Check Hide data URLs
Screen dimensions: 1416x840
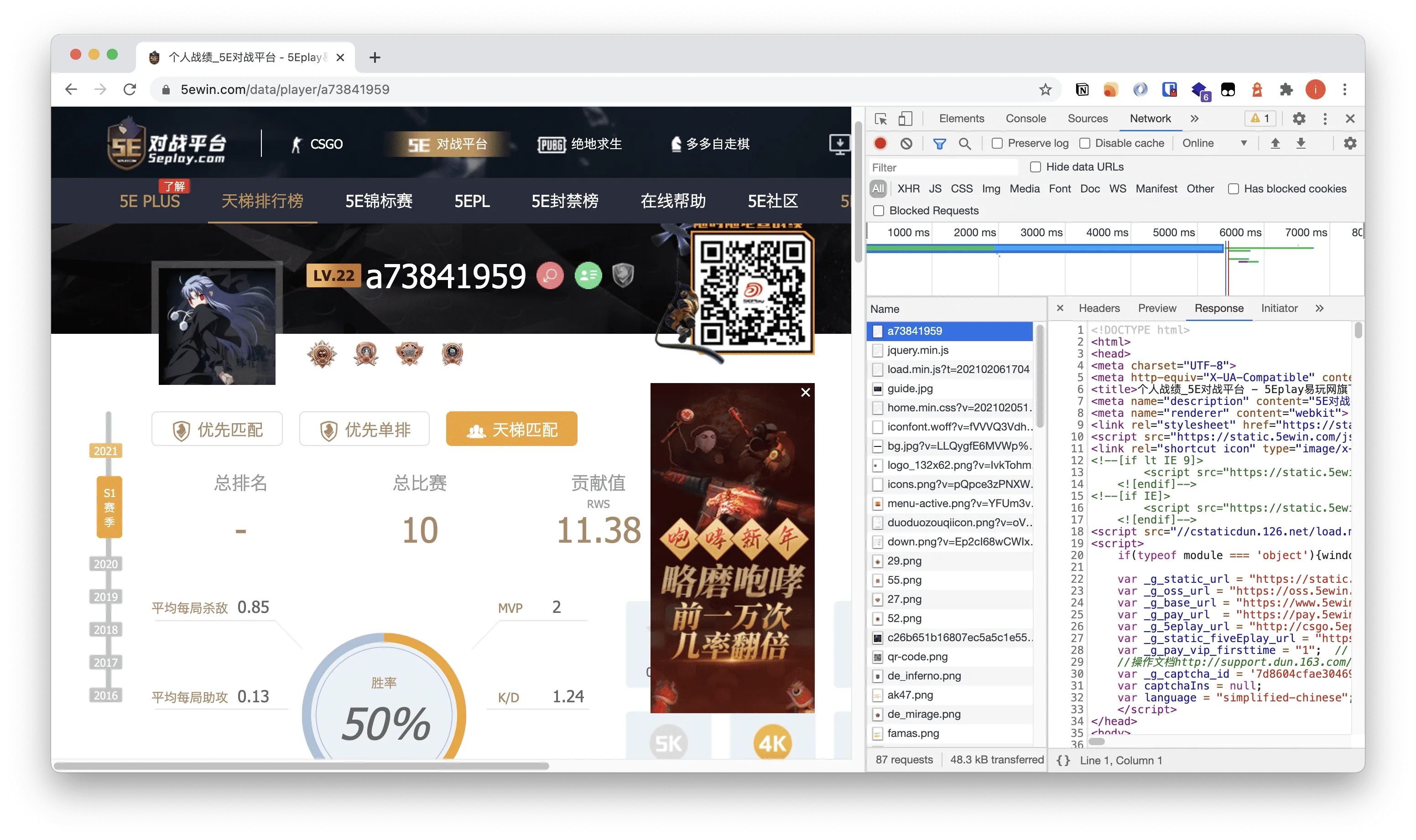(1035, 167)
